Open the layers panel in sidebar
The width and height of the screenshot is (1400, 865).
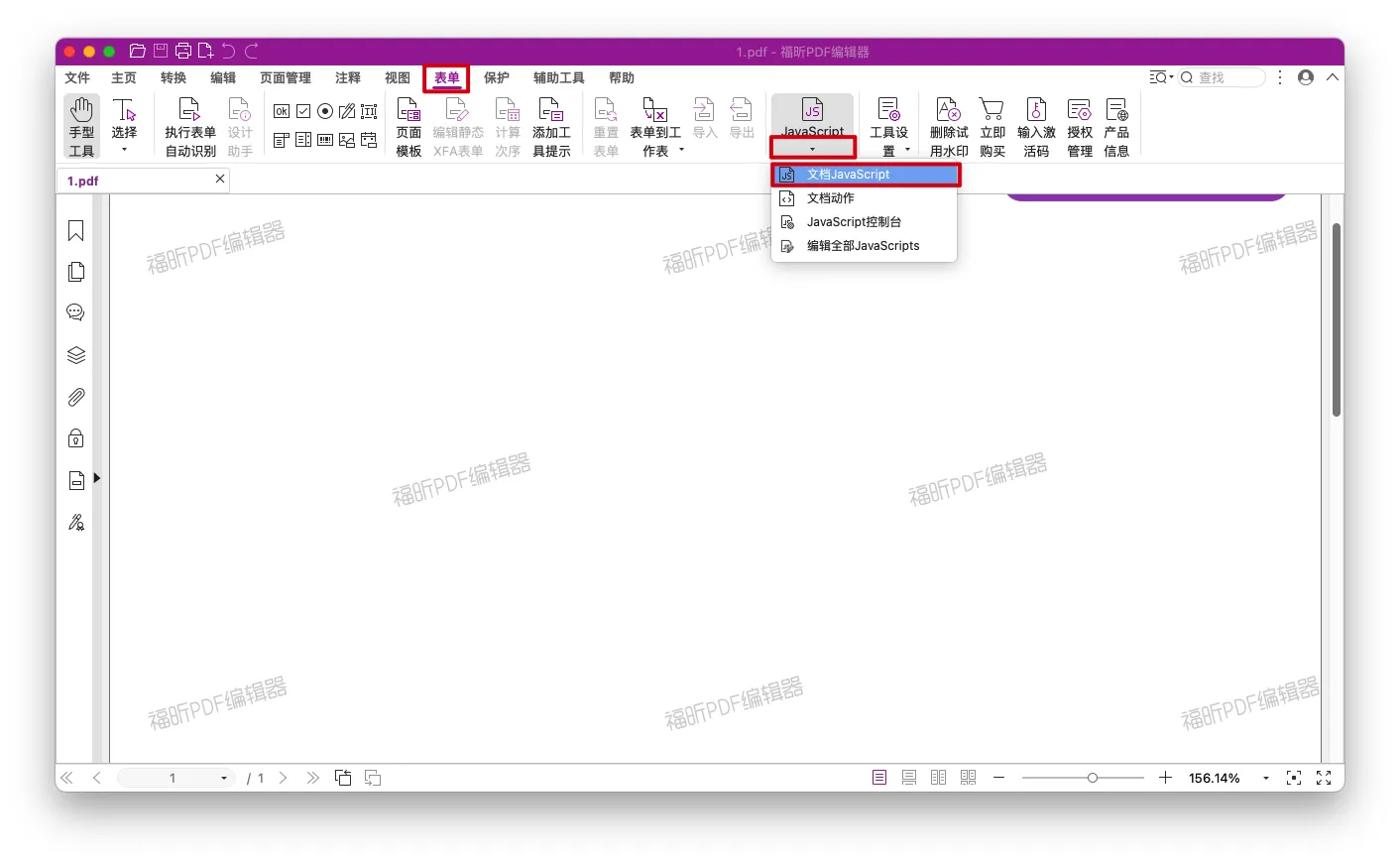pos(75,355)
